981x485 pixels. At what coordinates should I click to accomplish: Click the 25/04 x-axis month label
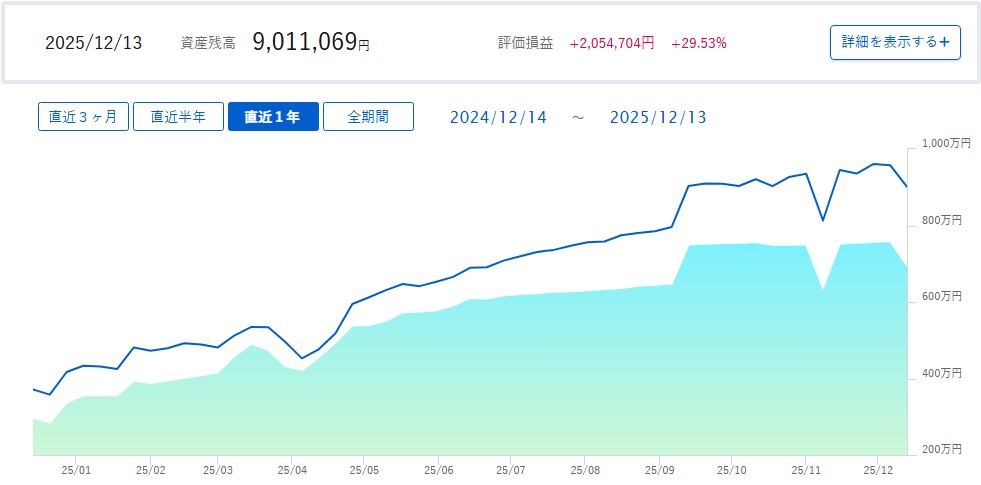pyautogui.click(x=291, y=468)
